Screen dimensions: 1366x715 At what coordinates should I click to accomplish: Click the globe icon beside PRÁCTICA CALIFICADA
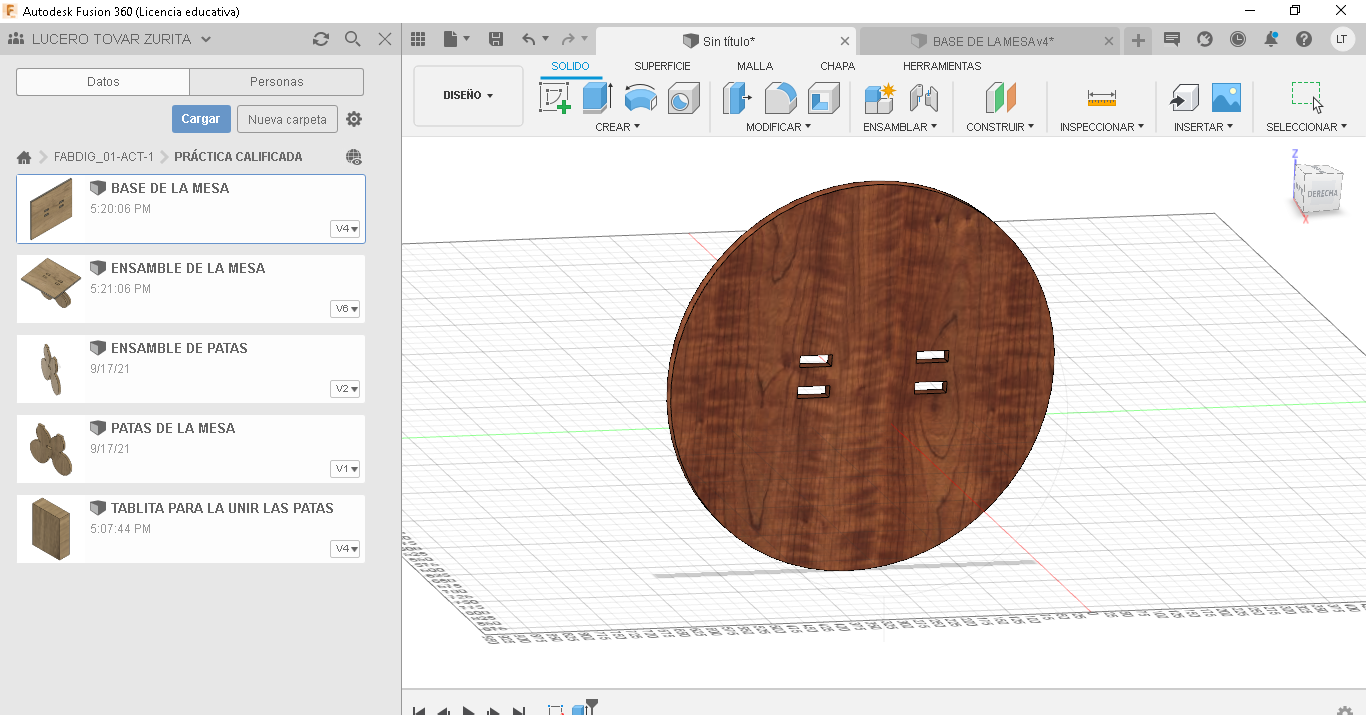(x=354, y=157)
